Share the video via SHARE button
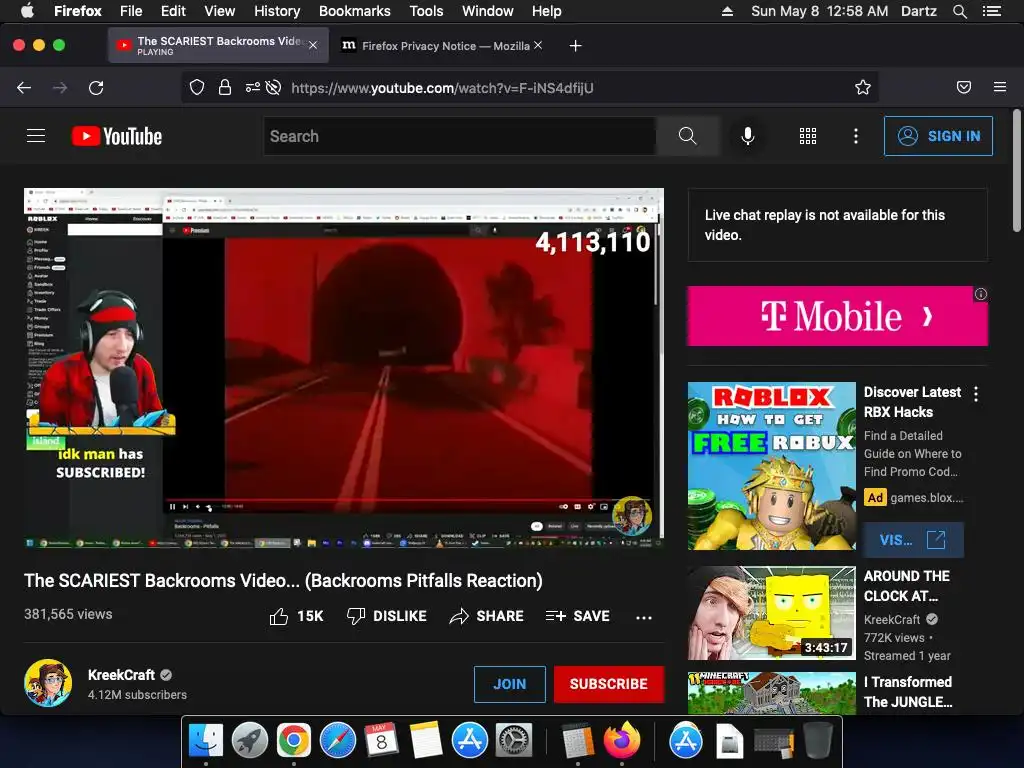 (487, 616)
